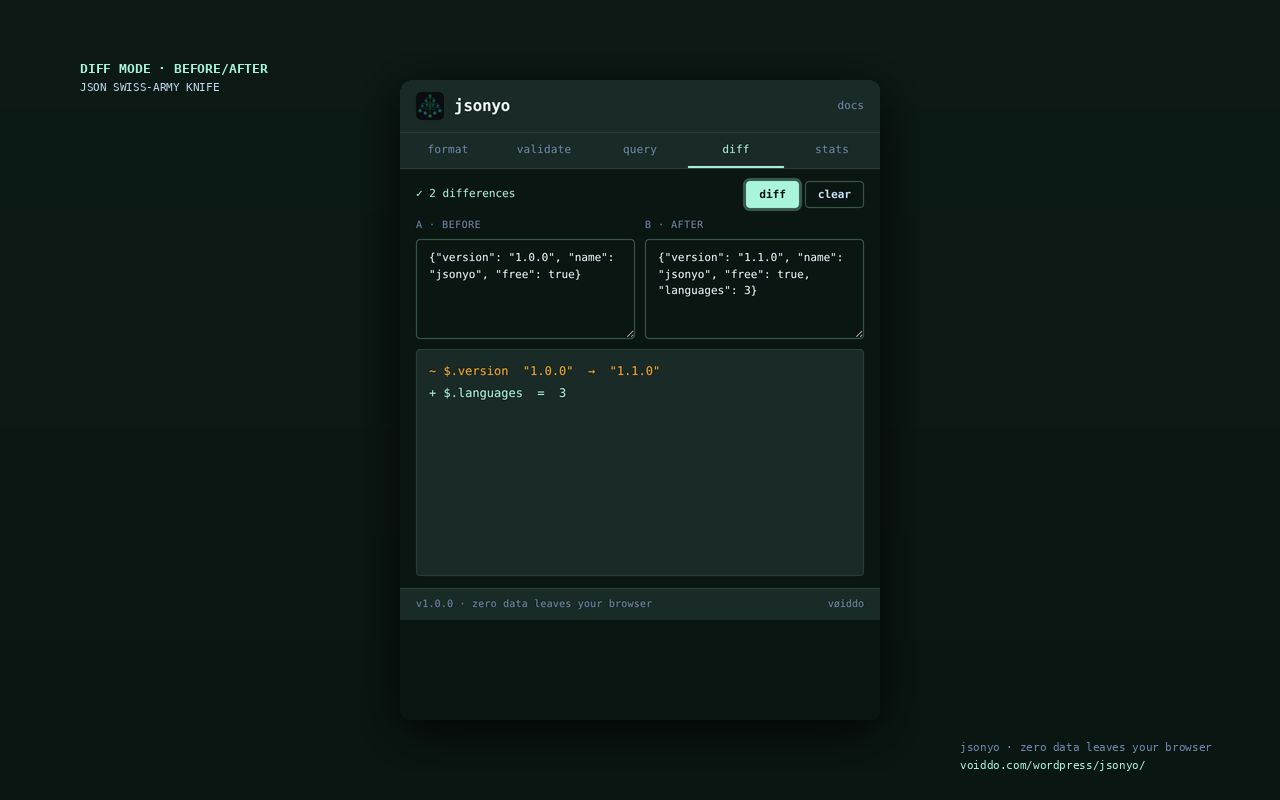Grab the resize handle of AFTER textarea
Screen dimensions: 1280x800
click(858, 333)
